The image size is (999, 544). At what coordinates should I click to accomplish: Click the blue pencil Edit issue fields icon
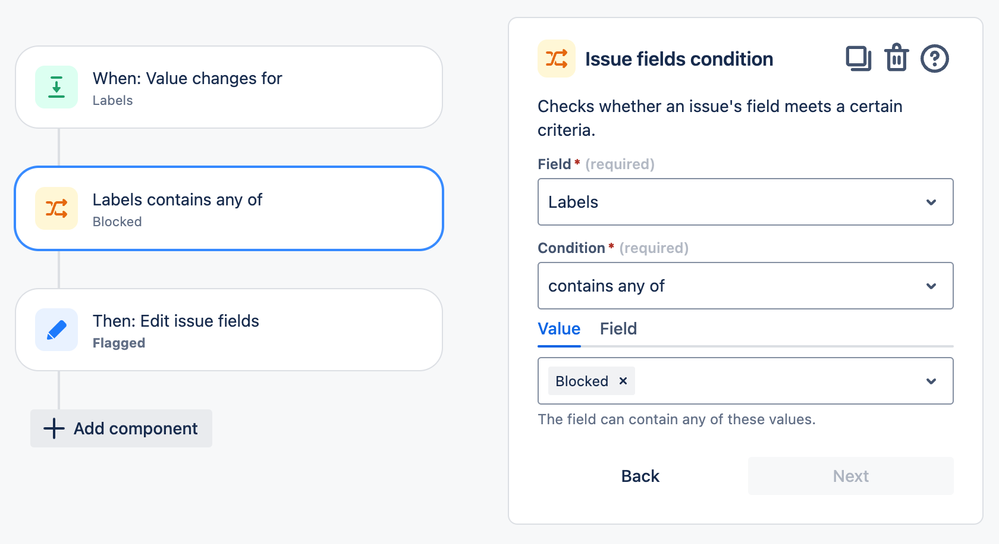tap(57, 330)
